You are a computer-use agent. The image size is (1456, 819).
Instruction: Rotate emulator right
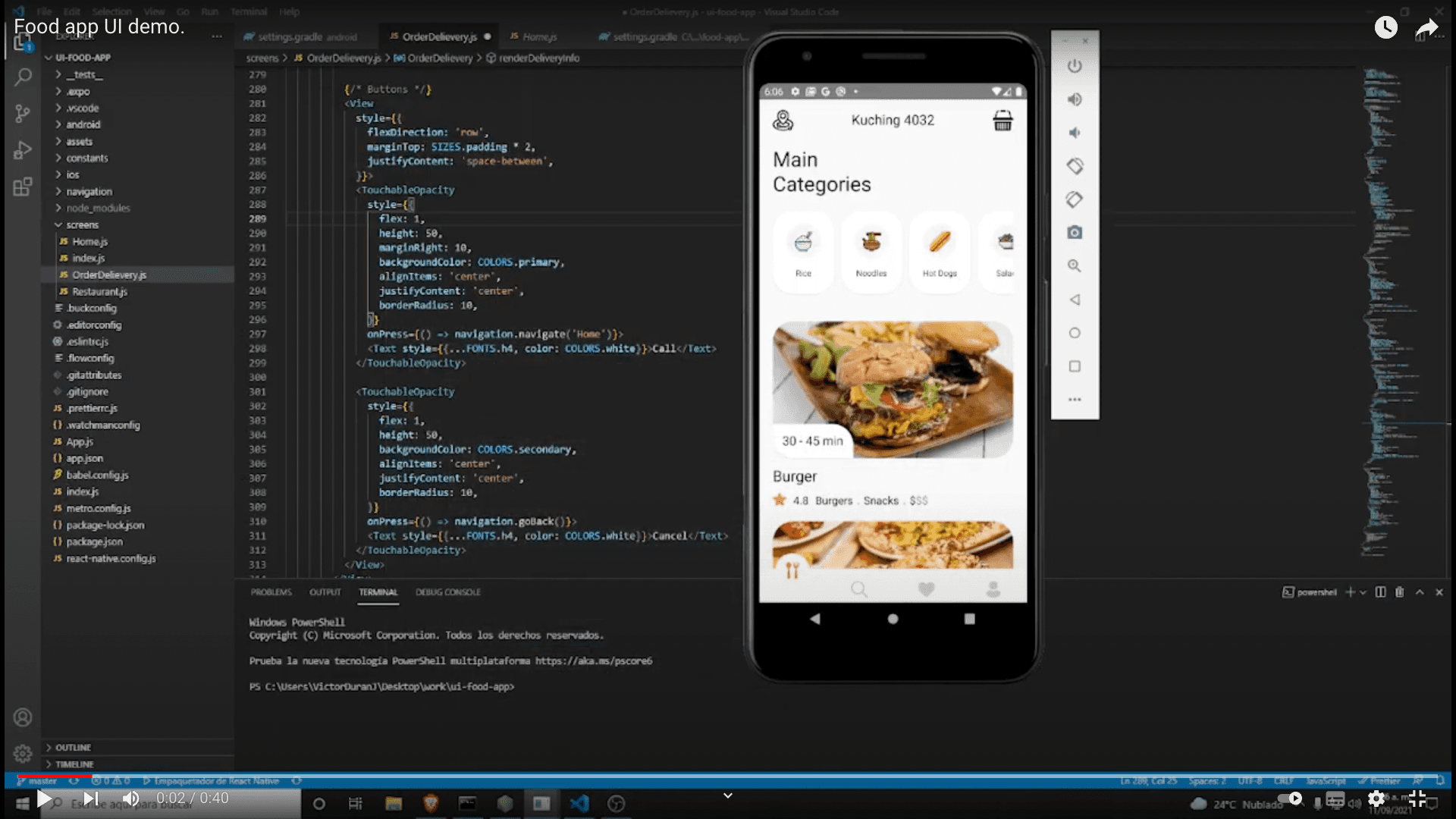coord(1075,199)
